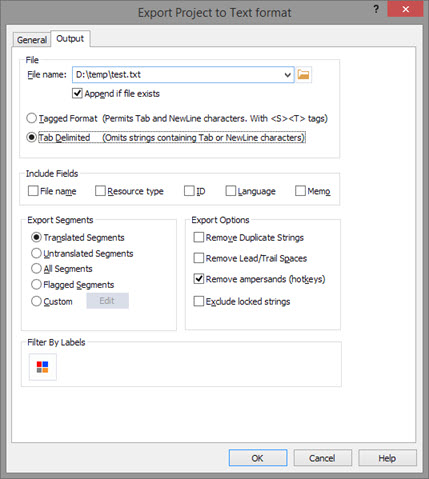Click inside the File name text field

(177, 75)
